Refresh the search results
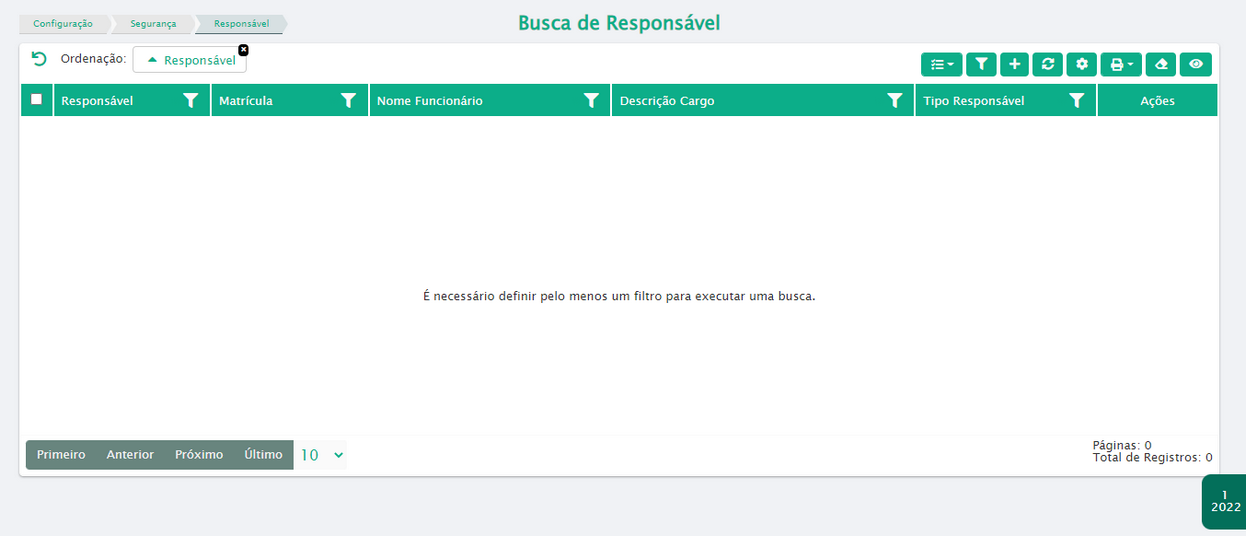 point(1047,64)
